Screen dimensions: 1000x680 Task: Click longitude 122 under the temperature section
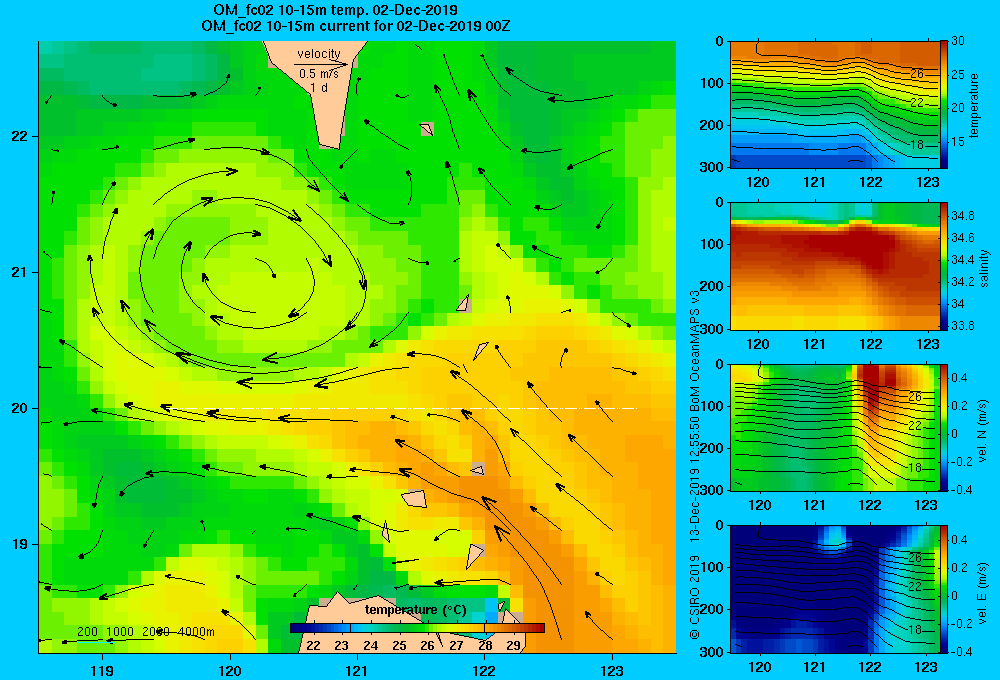pos(871,182)
